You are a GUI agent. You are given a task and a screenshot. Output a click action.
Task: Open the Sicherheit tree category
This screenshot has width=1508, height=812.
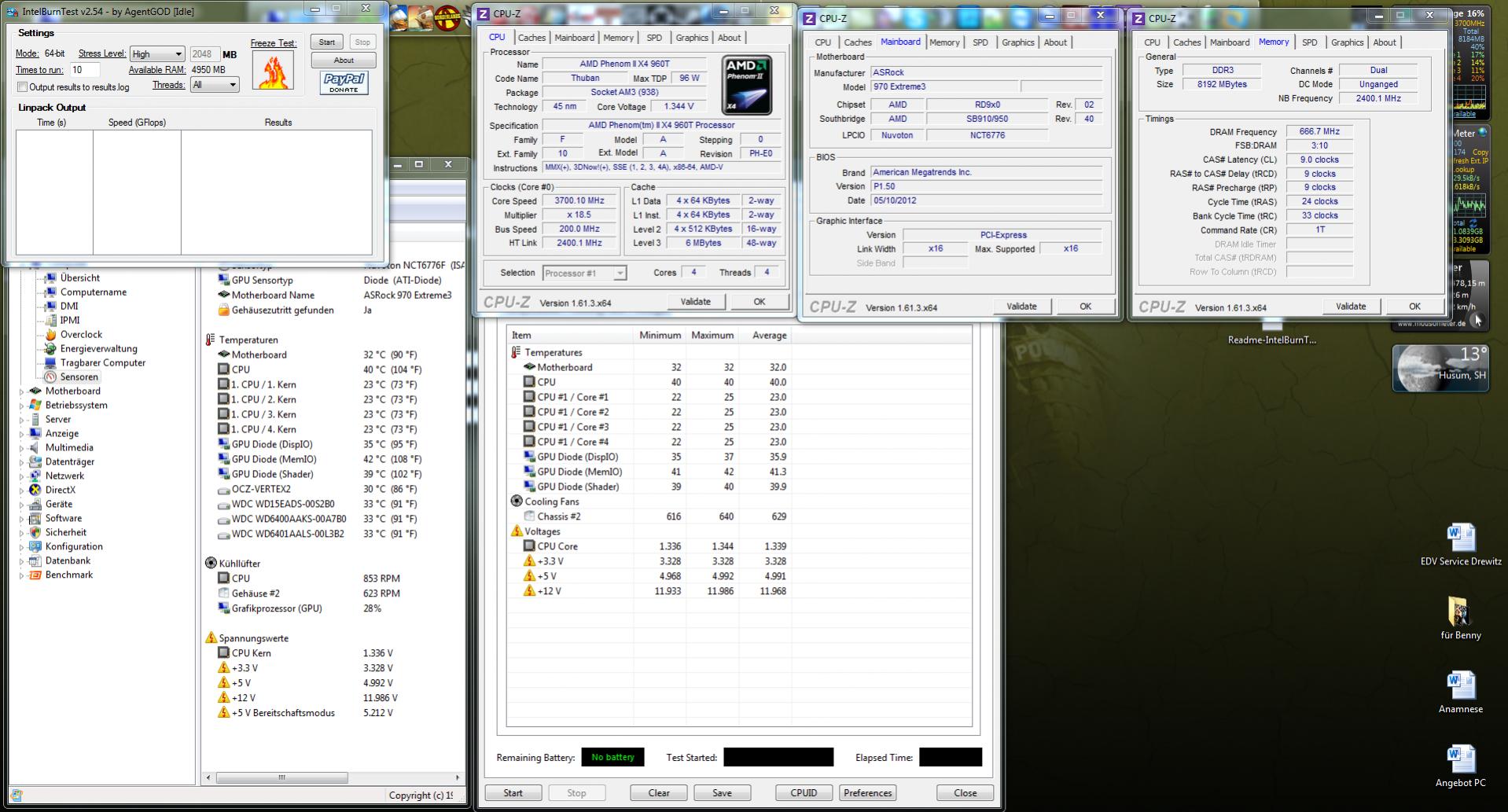65,532
